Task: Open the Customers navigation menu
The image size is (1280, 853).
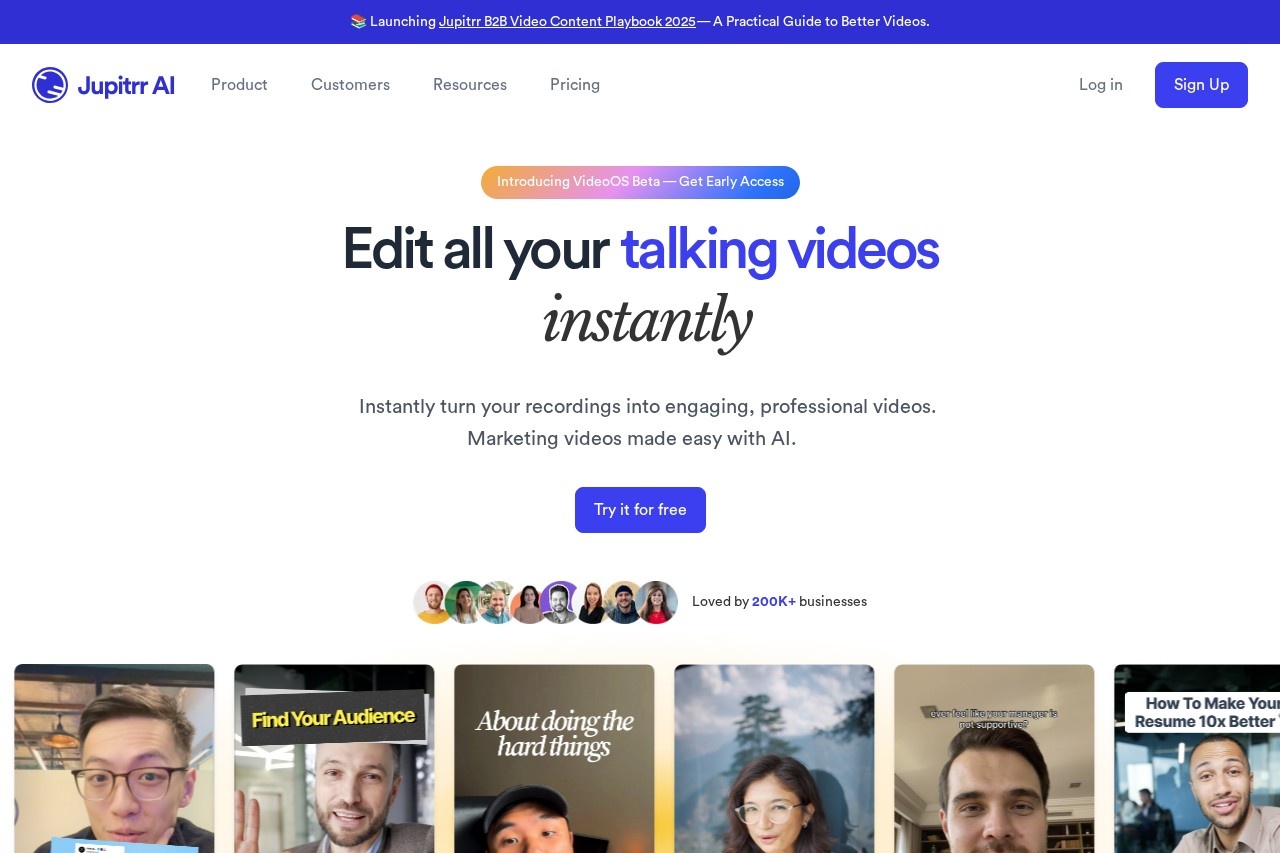Action: point(350,85)
